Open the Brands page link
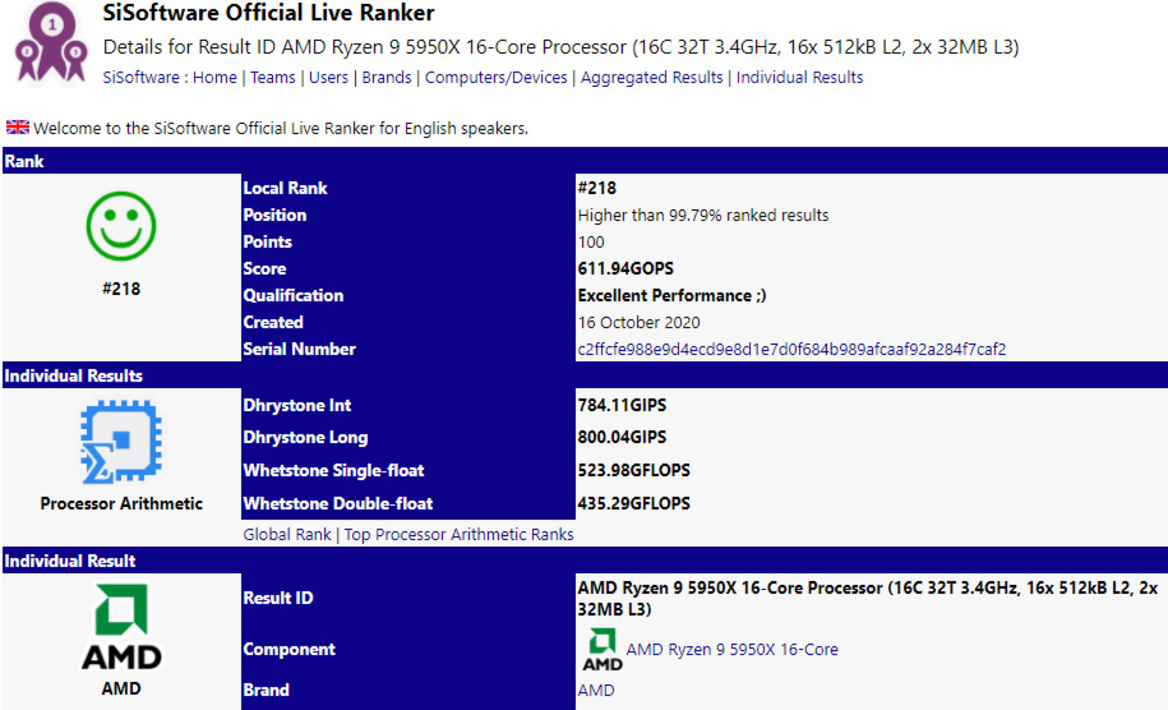The height and width of the screenshot is (710, 1168). click(387, 77)
